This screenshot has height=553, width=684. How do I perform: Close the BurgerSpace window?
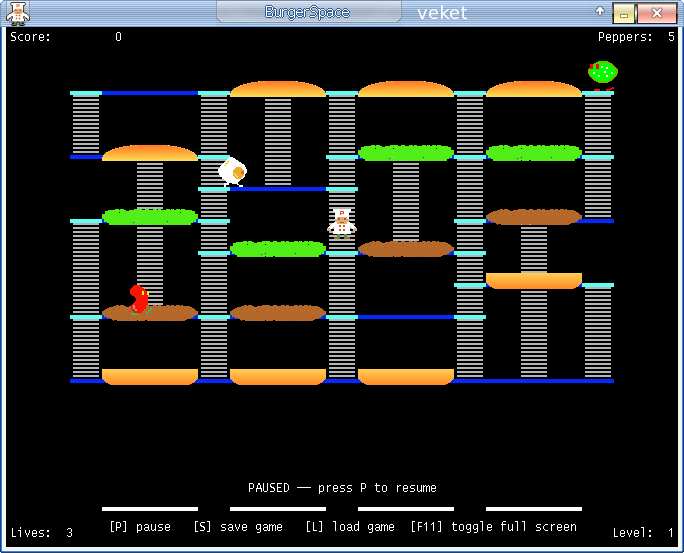[x=657, y=14]
